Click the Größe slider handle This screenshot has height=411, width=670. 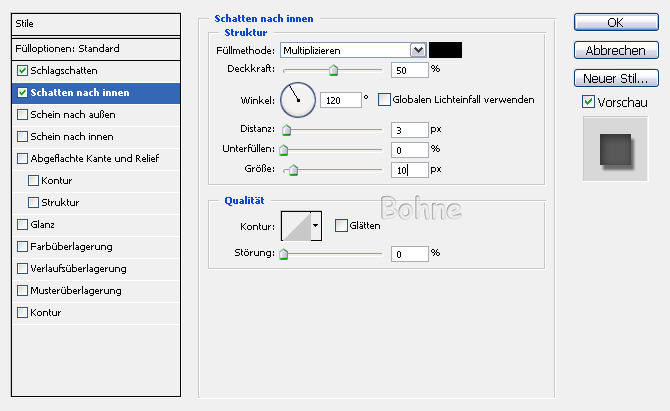click(293, 171)
